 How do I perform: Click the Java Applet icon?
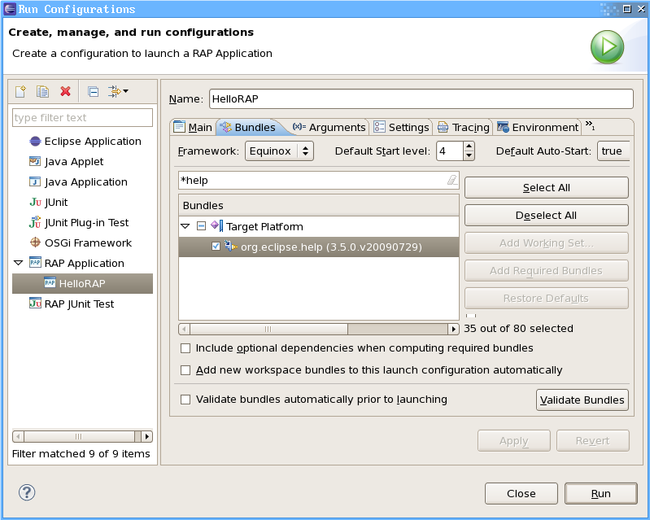pyautogui.click(x=35, y=161)
